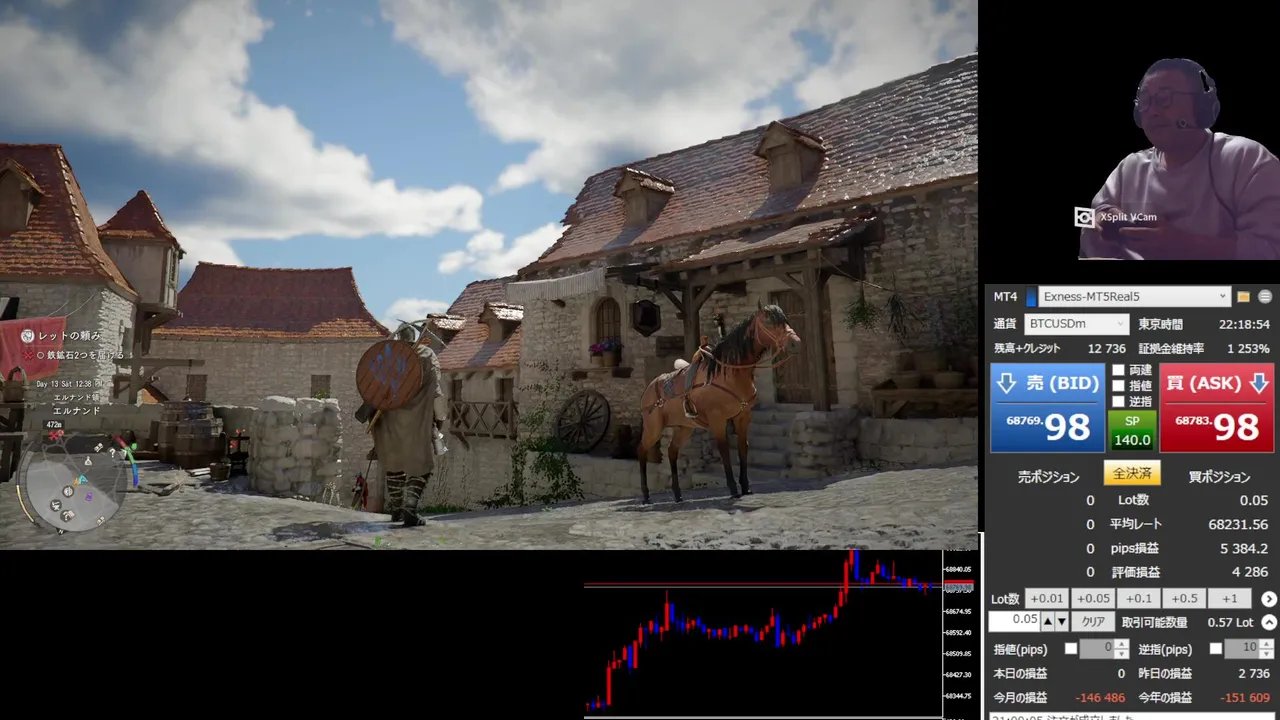Open the round hamburger menu icon
Screen dimensions: 1280x720
tap(1265, 297)
